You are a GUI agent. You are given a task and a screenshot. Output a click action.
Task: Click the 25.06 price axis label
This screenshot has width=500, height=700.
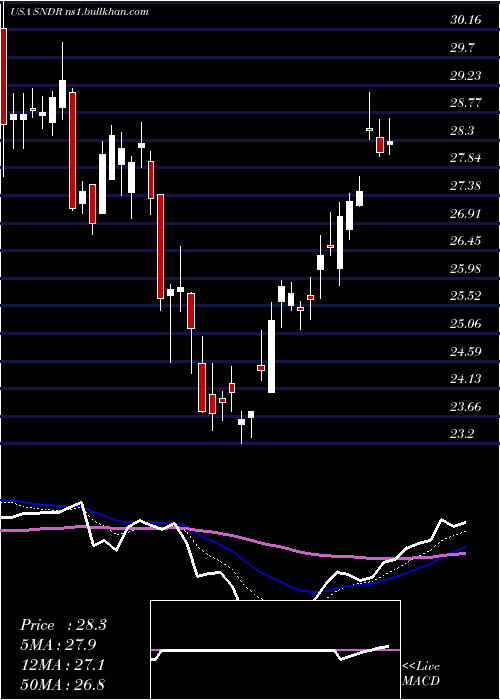click(466, 324)
